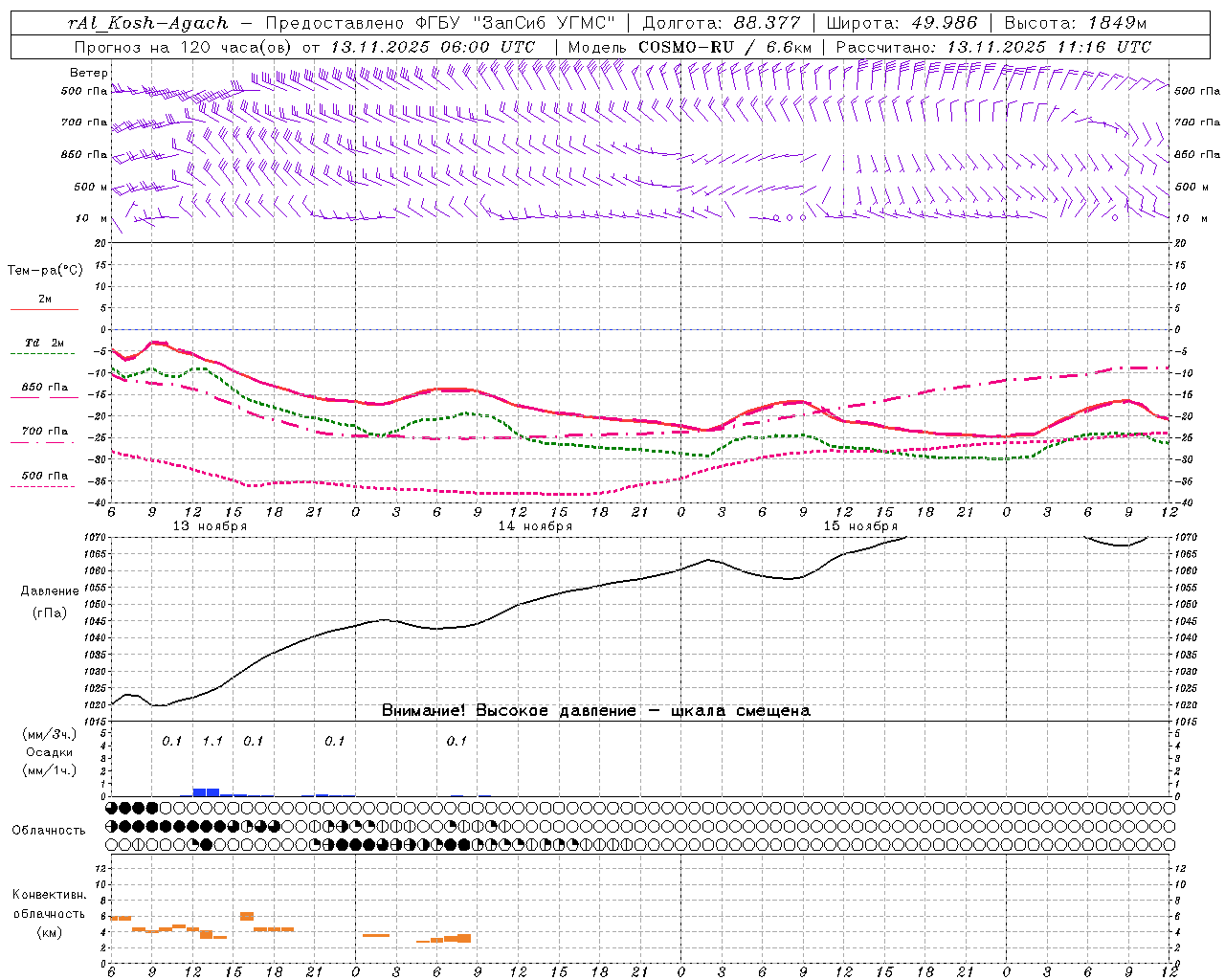
Task: Click the orange convective bar near 6 km at 16h
Action: pyautogui.click(x=247, y=917)
